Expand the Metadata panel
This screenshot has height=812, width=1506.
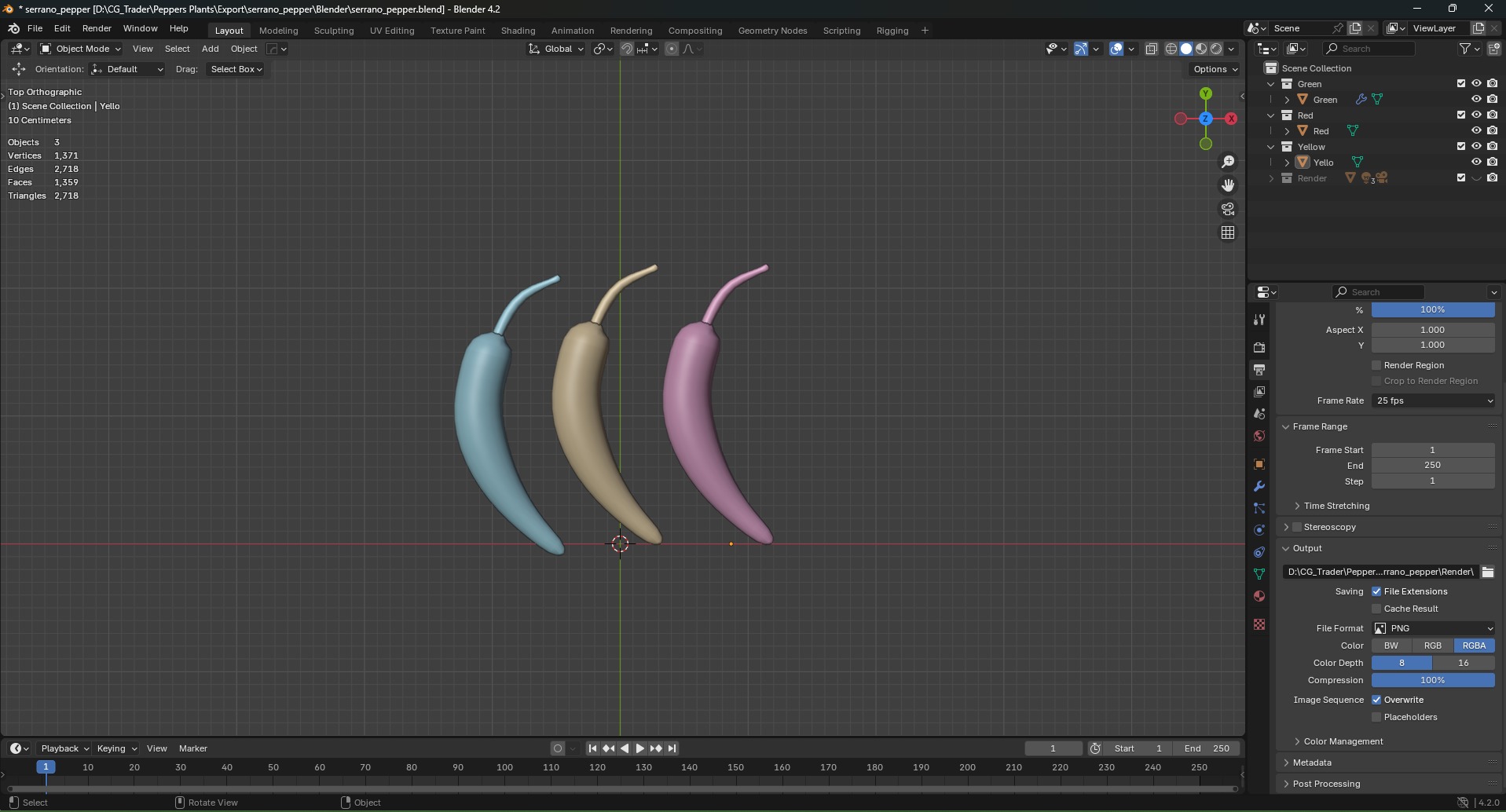[x=1311, y=763]
